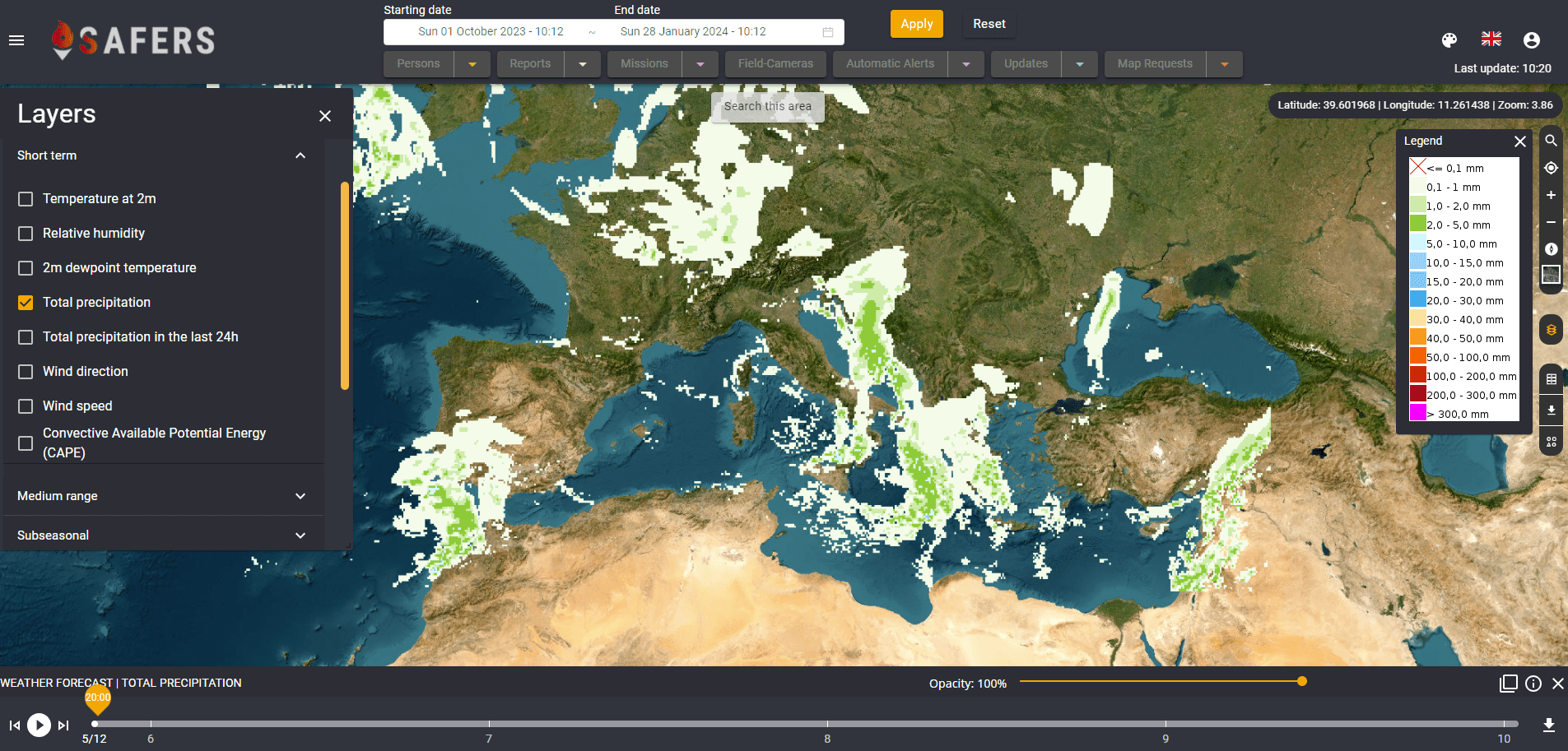The height and width of the screenshot is (751, 1568).
Task: Download the forecast timeline data
Action: click(x=1548, y=725)
